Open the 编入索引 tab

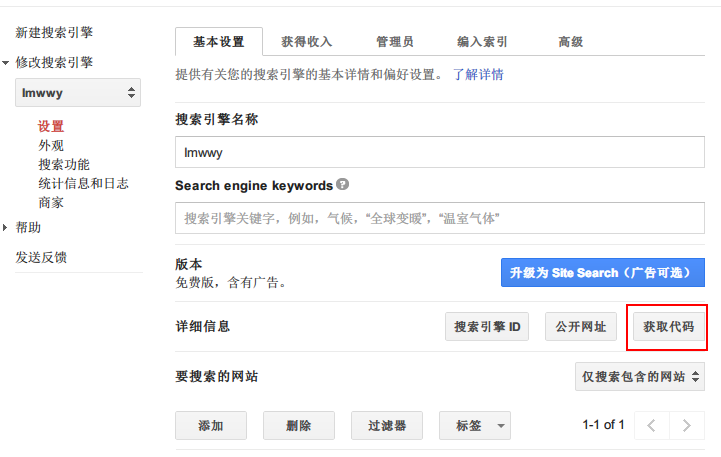[x=482, y=42]
